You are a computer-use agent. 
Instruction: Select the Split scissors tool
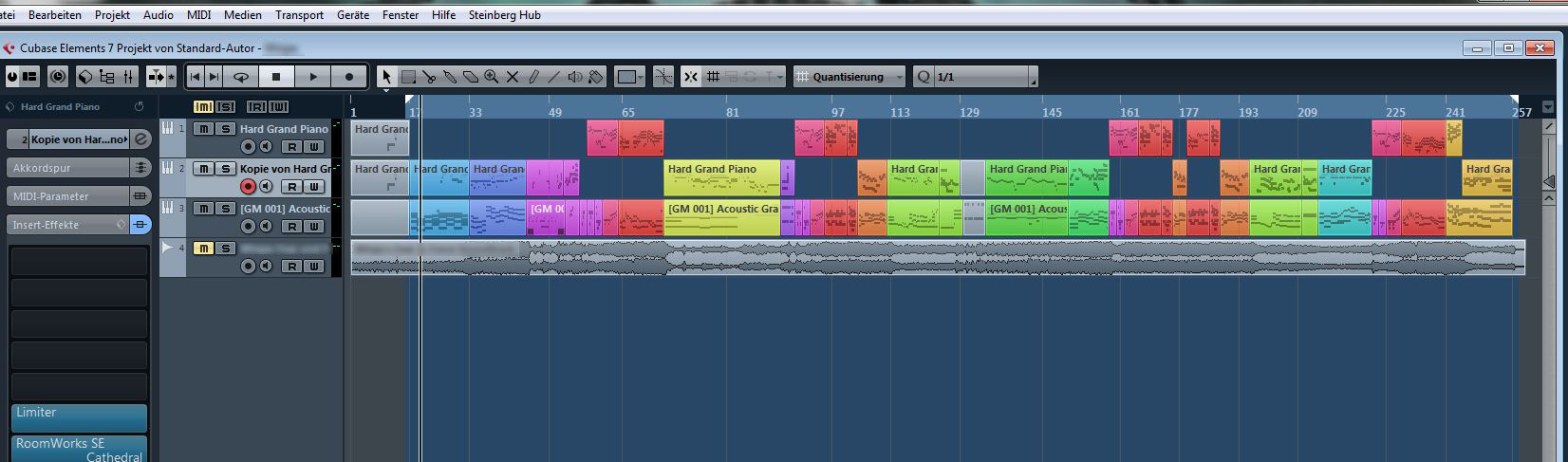pos(429,77)
